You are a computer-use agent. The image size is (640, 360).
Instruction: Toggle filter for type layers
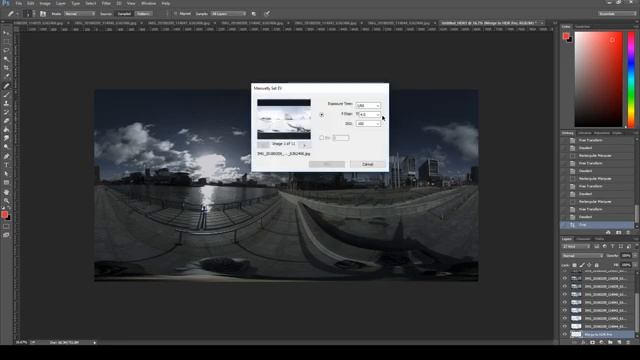(613, 247)
